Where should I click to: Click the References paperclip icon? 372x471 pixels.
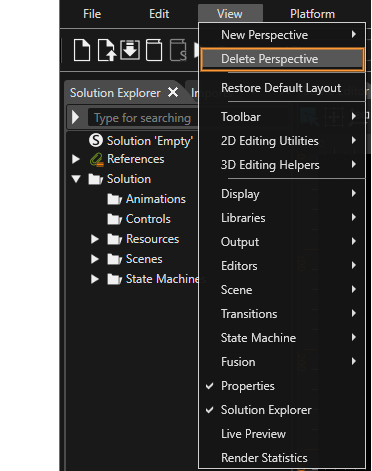point(97,160)
